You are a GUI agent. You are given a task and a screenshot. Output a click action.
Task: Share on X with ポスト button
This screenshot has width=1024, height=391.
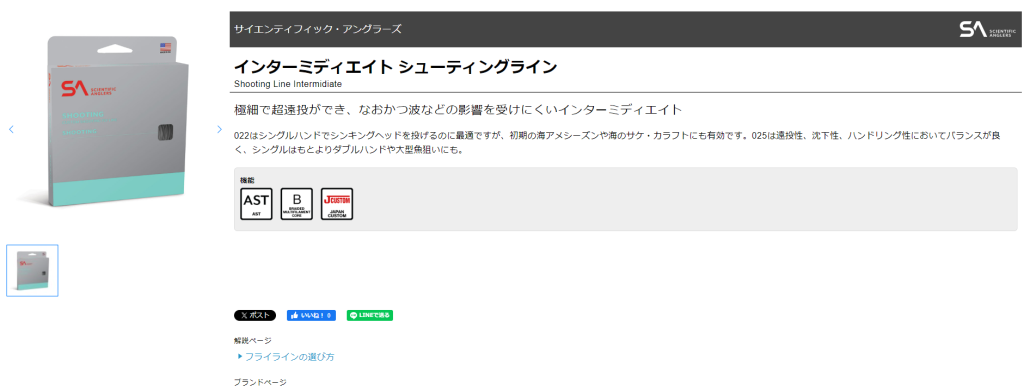255,315
